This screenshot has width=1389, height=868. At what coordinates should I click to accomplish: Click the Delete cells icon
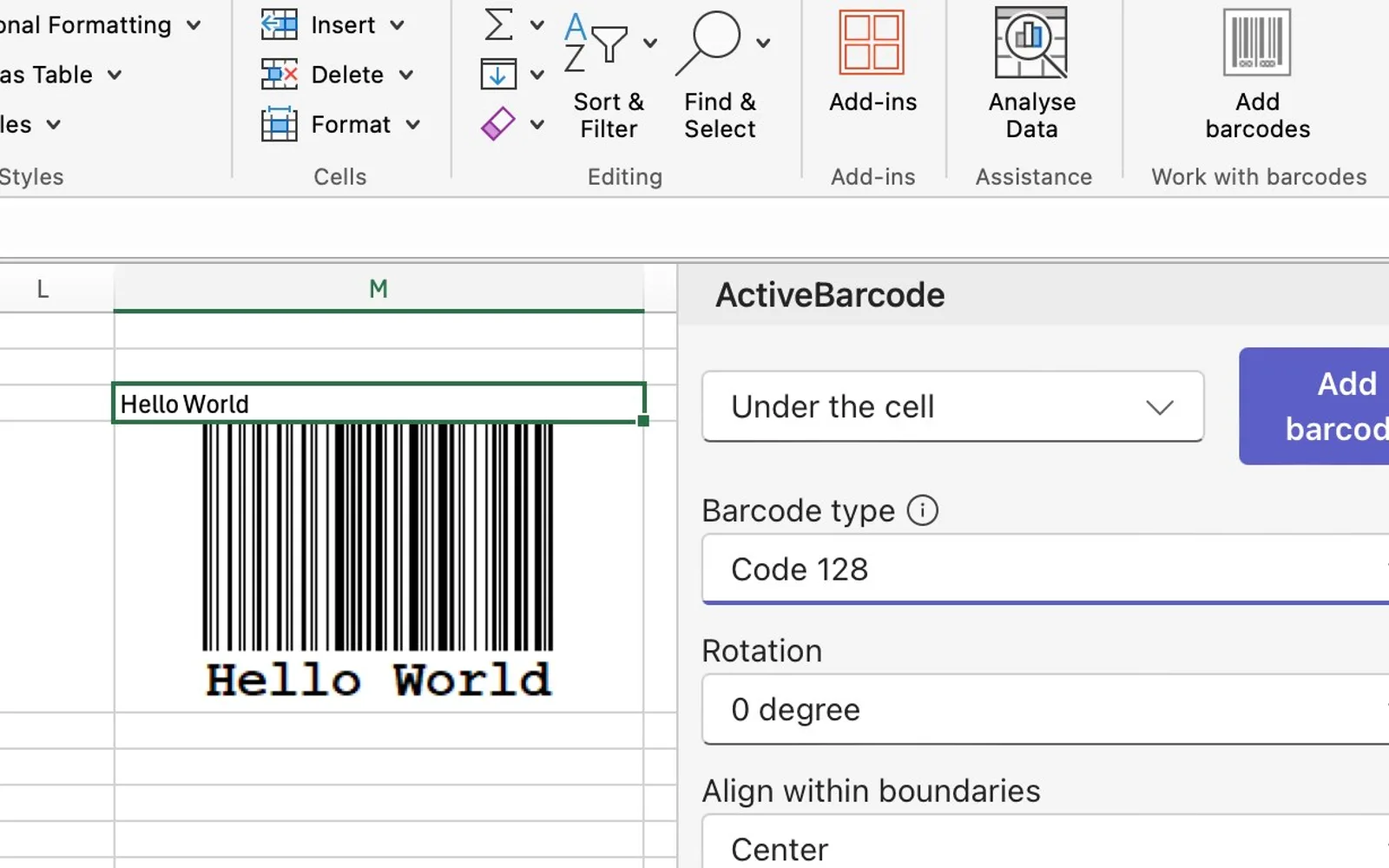click(x=279, y=75)
